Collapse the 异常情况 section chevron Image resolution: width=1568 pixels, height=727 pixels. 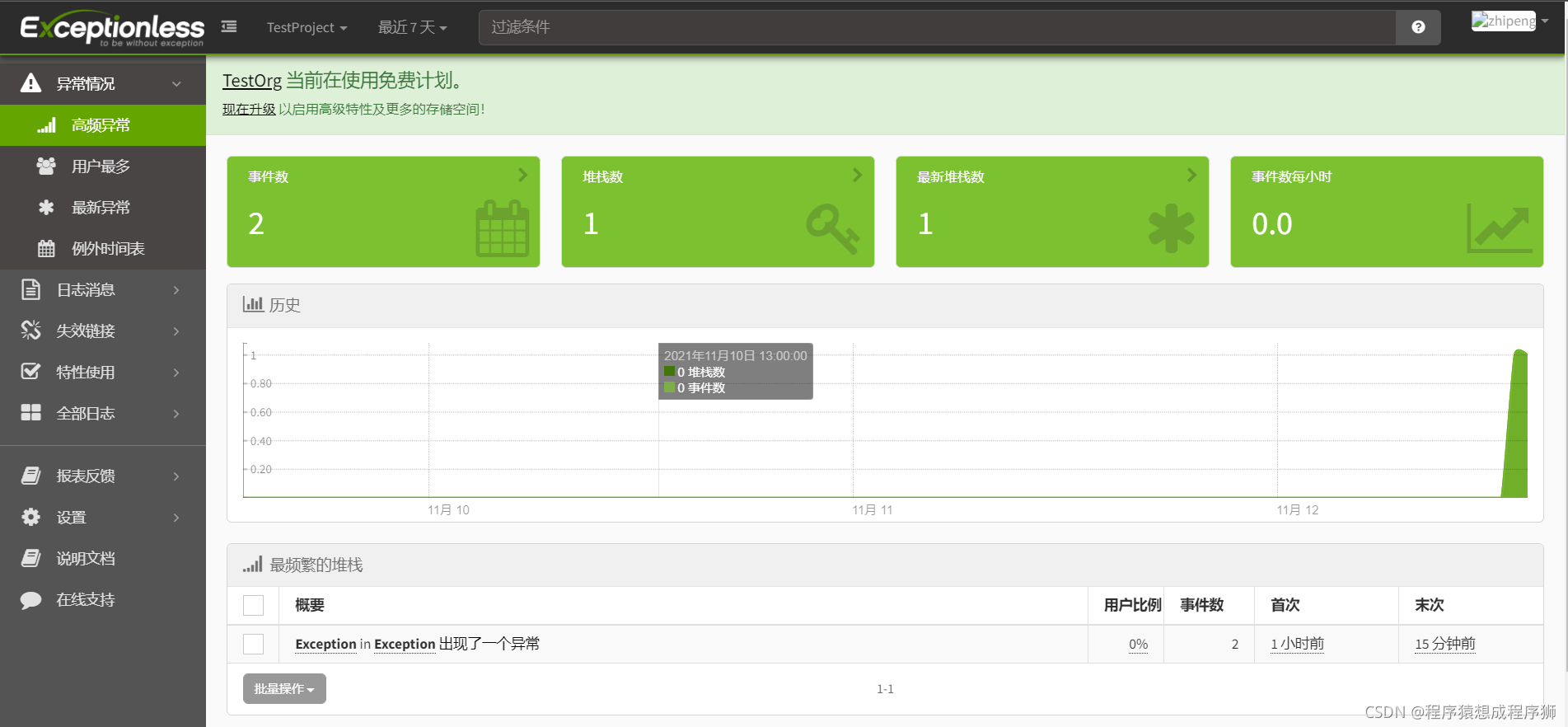(x=176, y=83)
